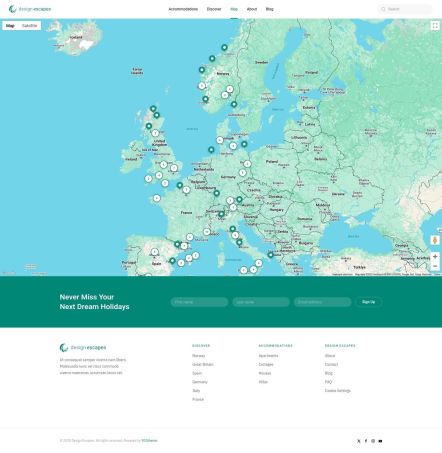Open the YOOtheme link in copyright line
The width and height of the screenshot is (442, 453).
[x=149, y=441]
